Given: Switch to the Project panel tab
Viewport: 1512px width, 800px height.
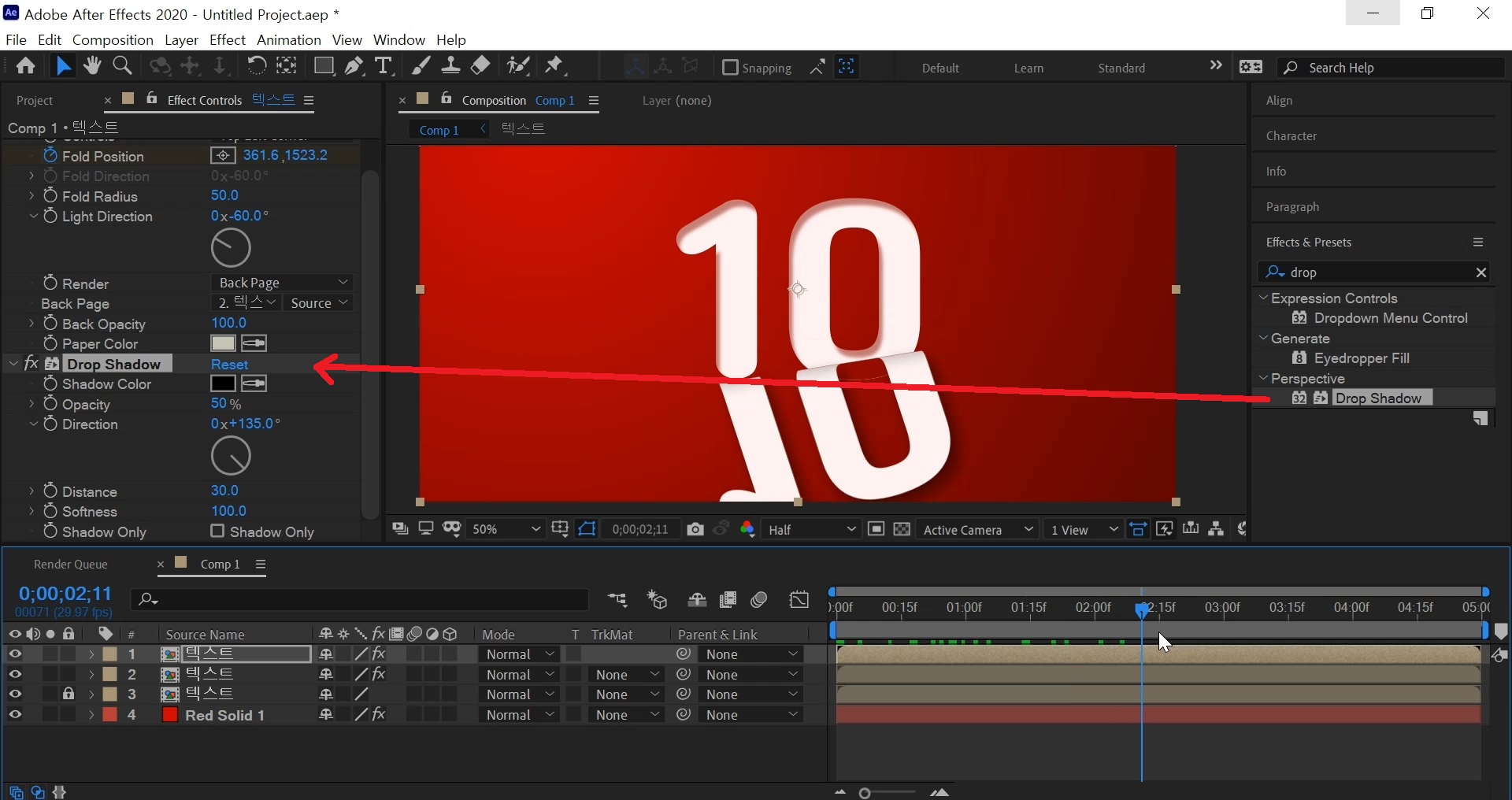Looking at the screenshot, I should coord(35,101).
